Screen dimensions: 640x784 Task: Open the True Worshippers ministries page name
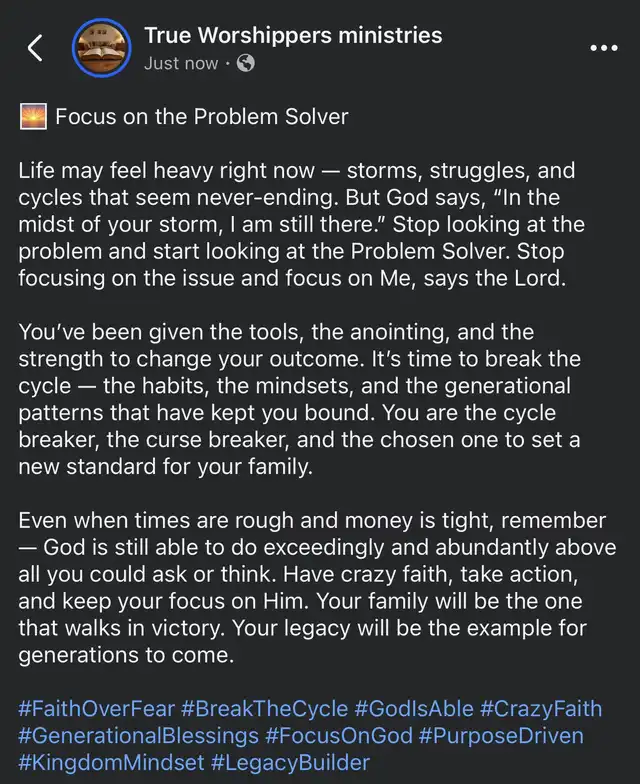pyautogui.click(x=293, y=36)
